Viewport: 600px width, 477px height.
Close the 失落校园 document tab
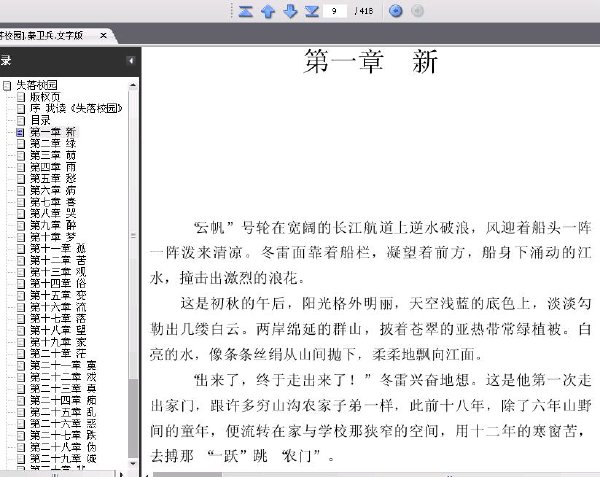(x=103, y=36)
